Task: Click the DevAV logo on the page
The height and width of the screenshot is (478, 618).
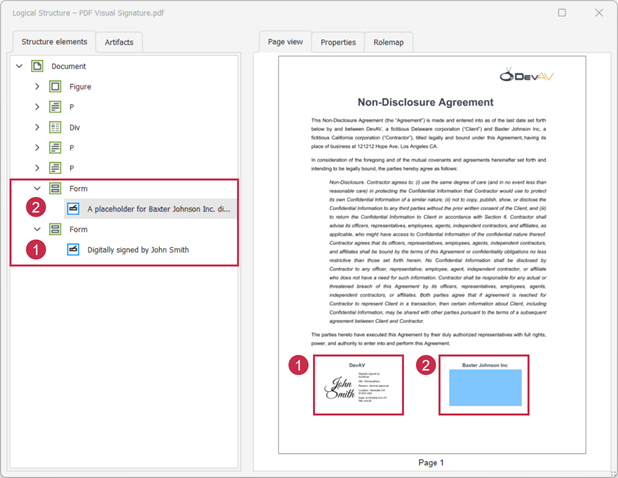Action: 527,75
